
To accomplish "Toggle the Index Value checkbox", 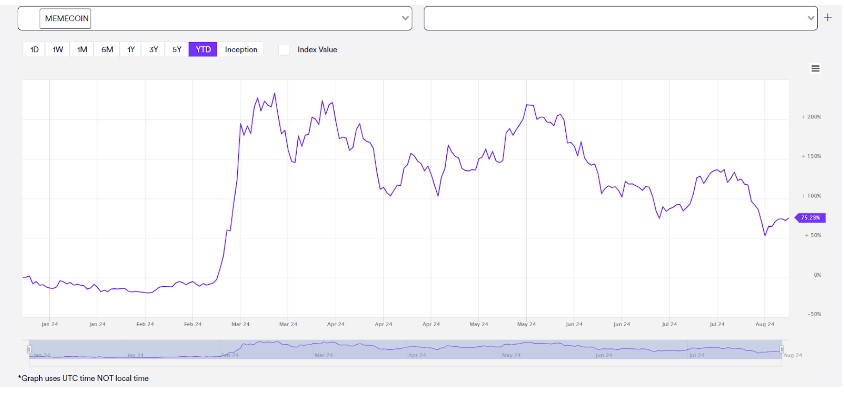I will pyautogui.click(x=284, y=50).
